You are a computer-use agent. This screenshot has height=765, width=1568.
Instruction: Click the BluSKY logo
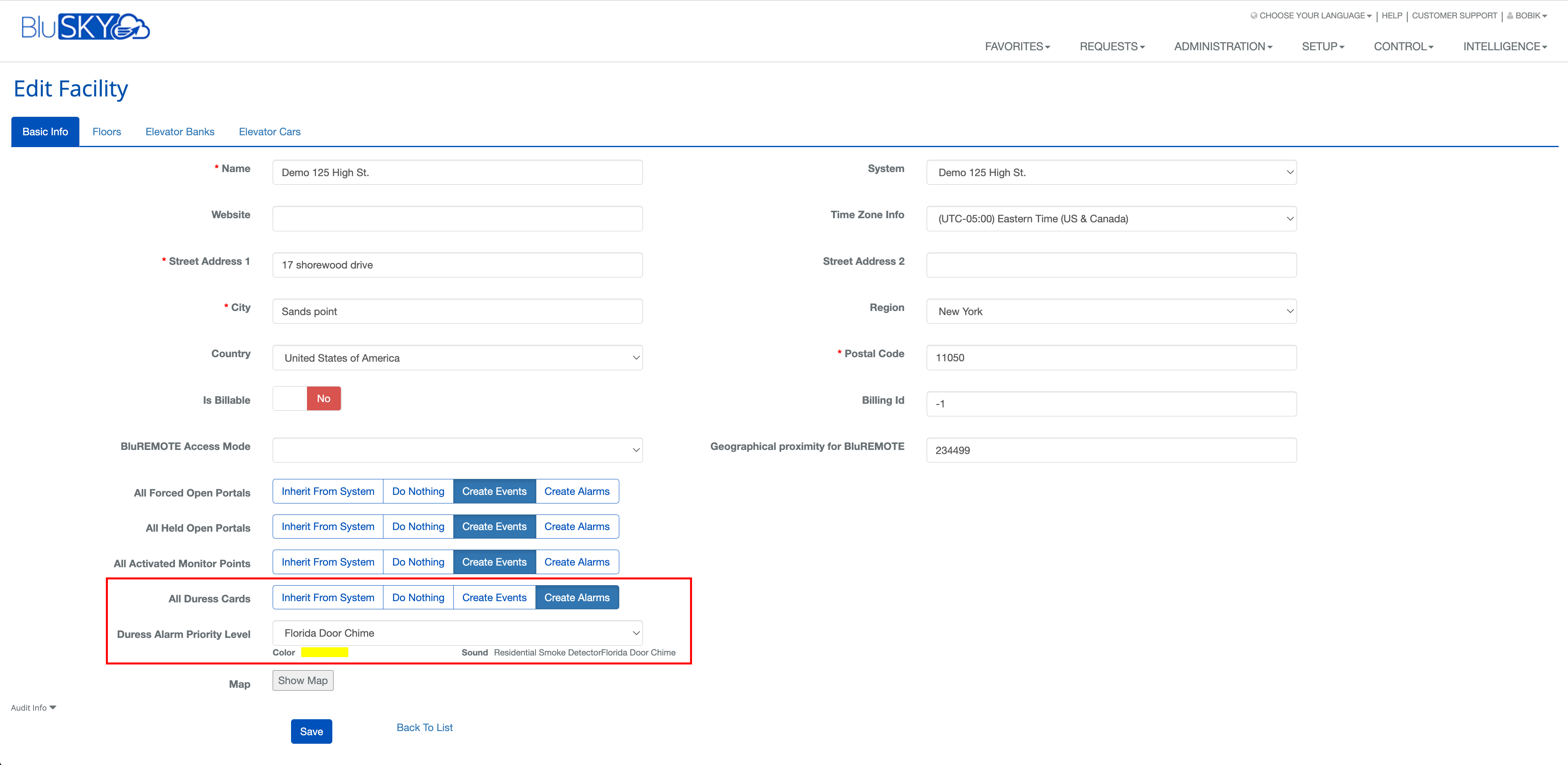click(85, 27)
